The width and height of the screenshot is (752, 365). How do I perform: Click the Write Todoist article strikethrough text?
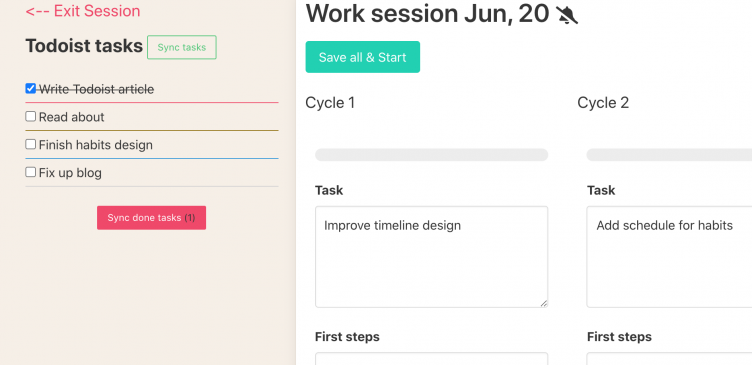pyautogui.click(x=96, y=89)
